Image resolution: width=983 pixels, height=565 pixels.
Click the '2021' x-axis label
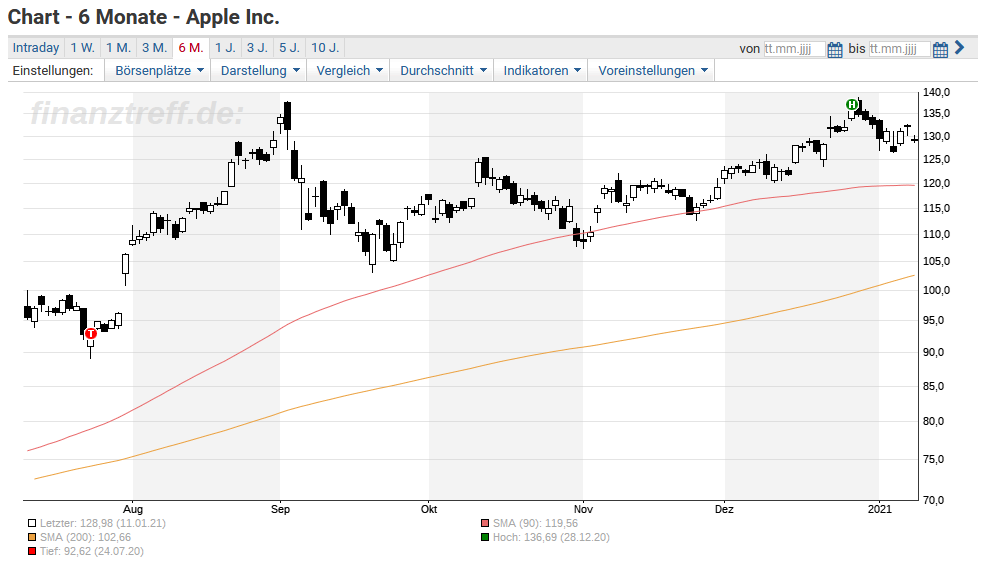(880, 509)
